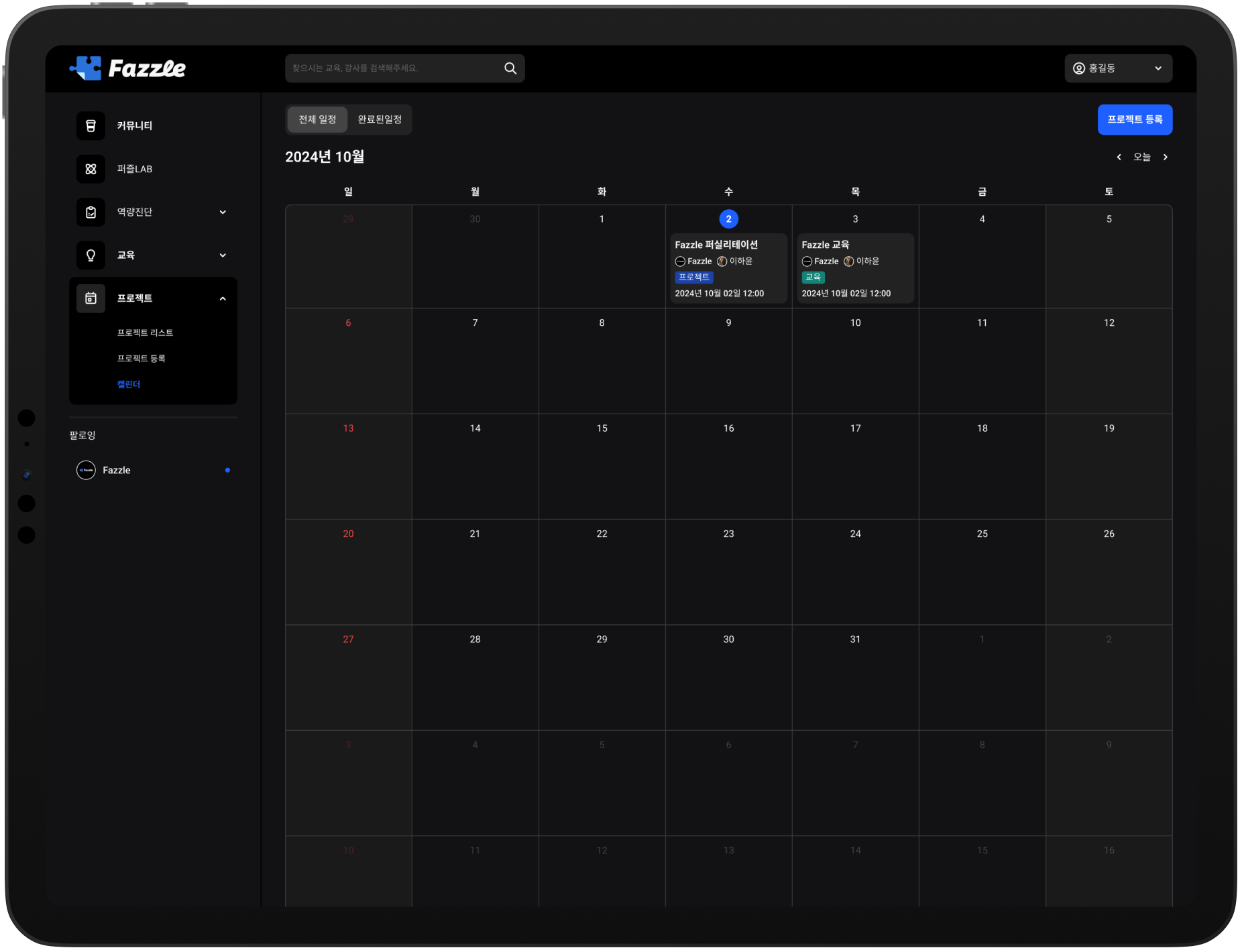Switch to 전체 일정 tab

coord(318,119)
